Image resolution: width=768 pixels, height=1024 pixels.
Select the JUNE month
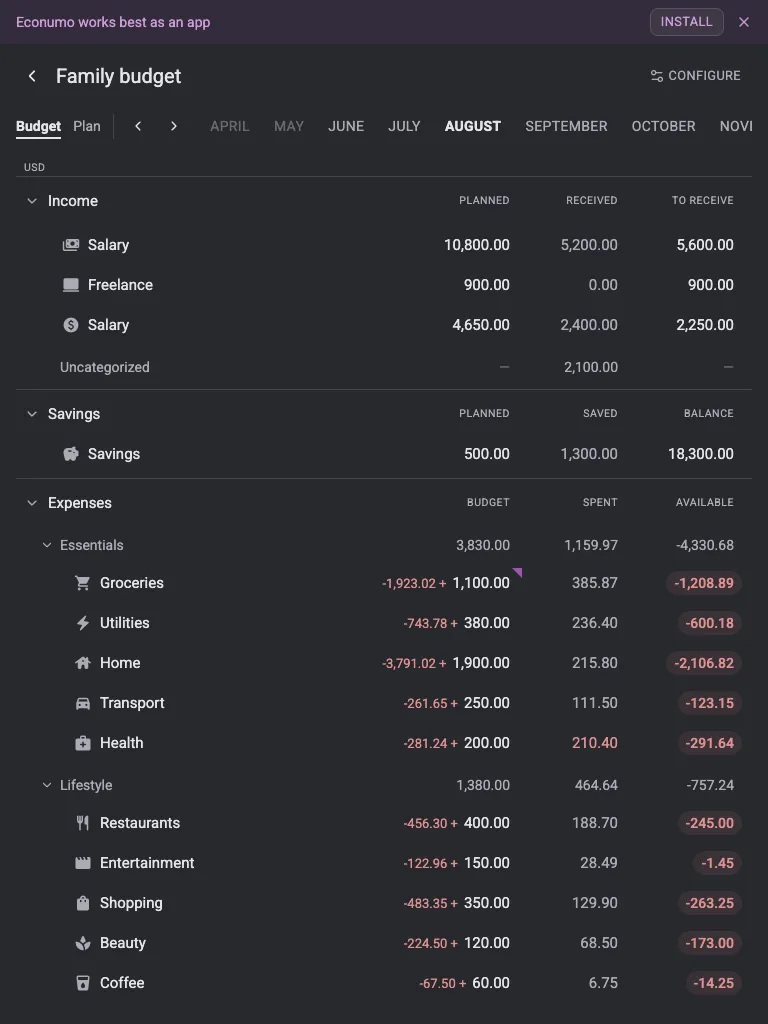tap(346, 126)
